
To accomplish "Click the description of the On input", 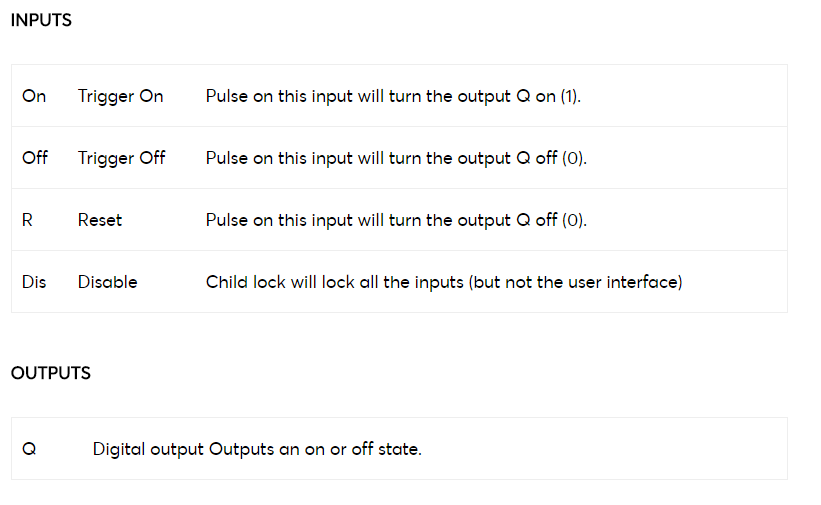I will coord(393,96).
